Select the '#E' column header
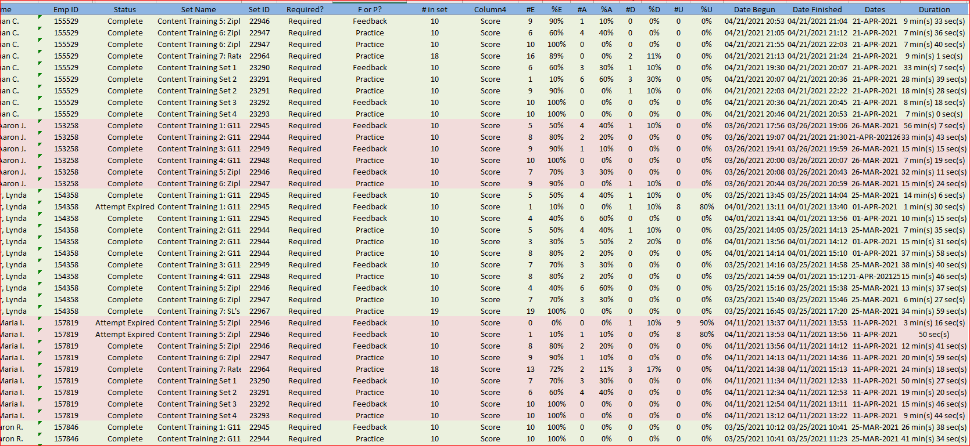Screen dimensions: 970x446 click(x=530, y=9)
